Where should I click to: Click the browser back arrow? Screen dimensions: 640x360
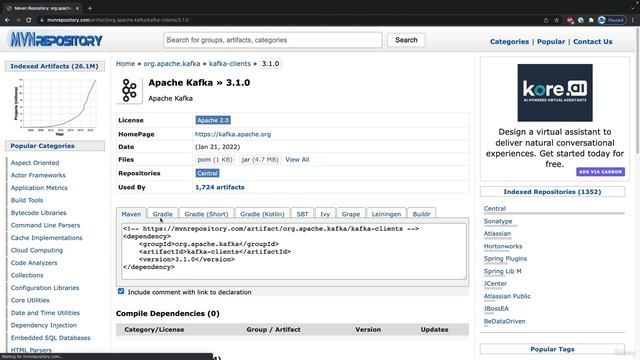(x=7, y=20)
